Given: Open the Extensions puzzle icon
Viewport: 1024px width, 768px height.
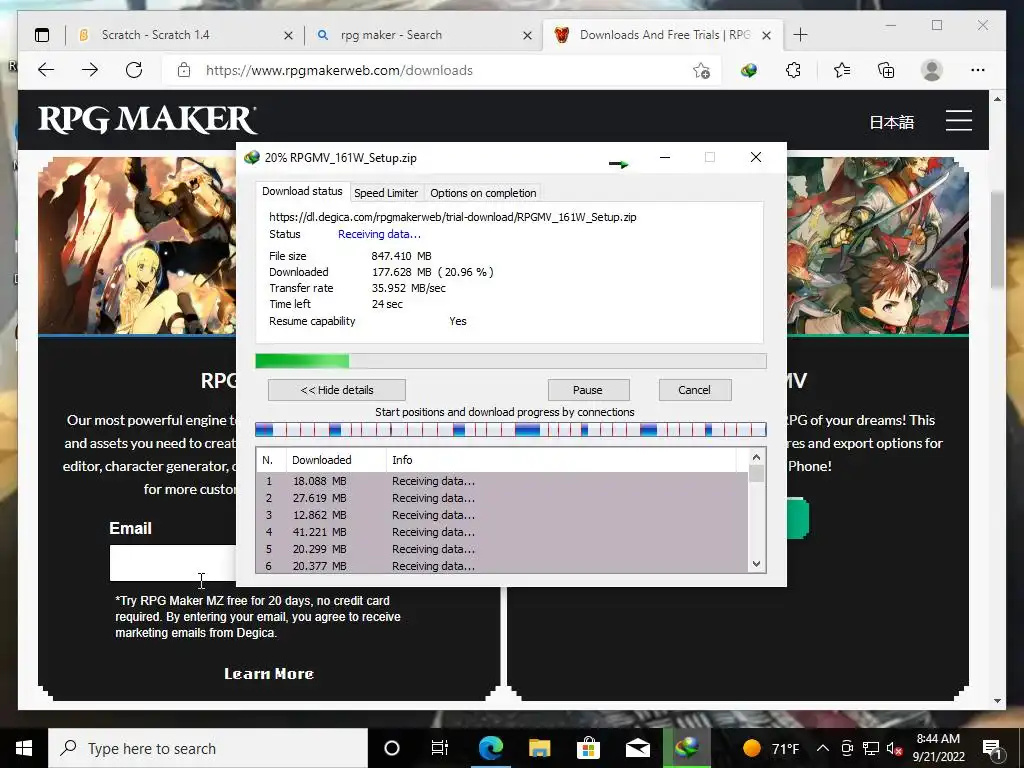Looking at the screenshot, I should point(793,70).
